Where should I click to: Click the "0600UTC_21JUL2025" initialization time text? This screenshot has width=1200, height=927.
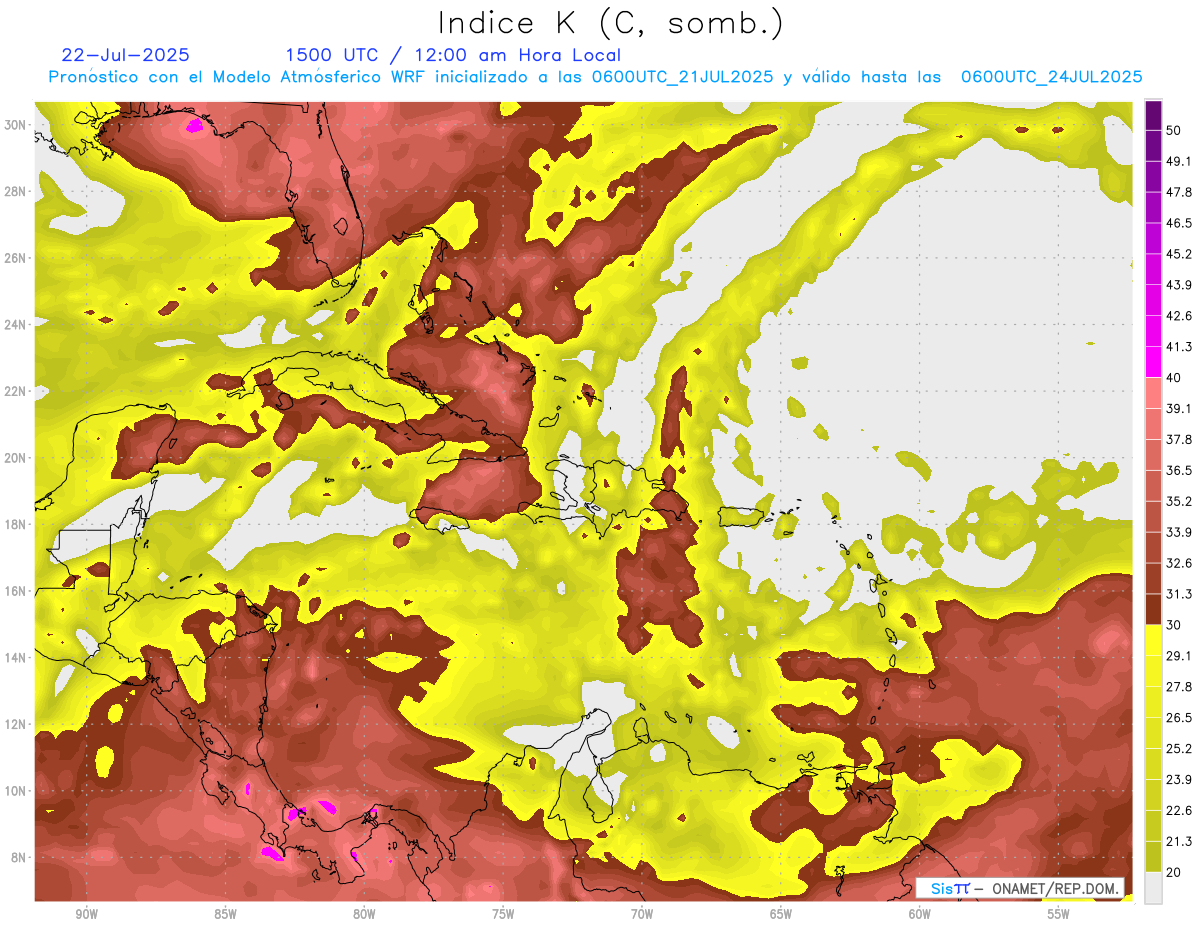(682, 77)
